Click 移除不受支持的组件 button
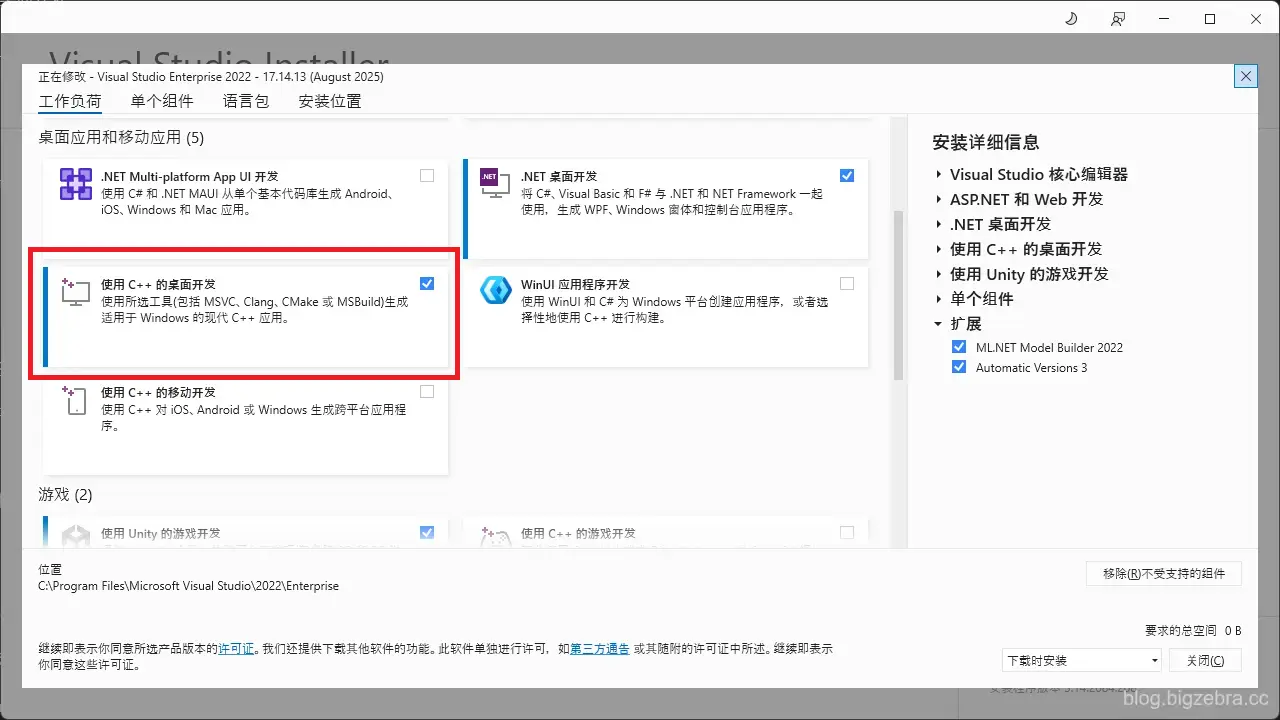 pos(1164,573)
